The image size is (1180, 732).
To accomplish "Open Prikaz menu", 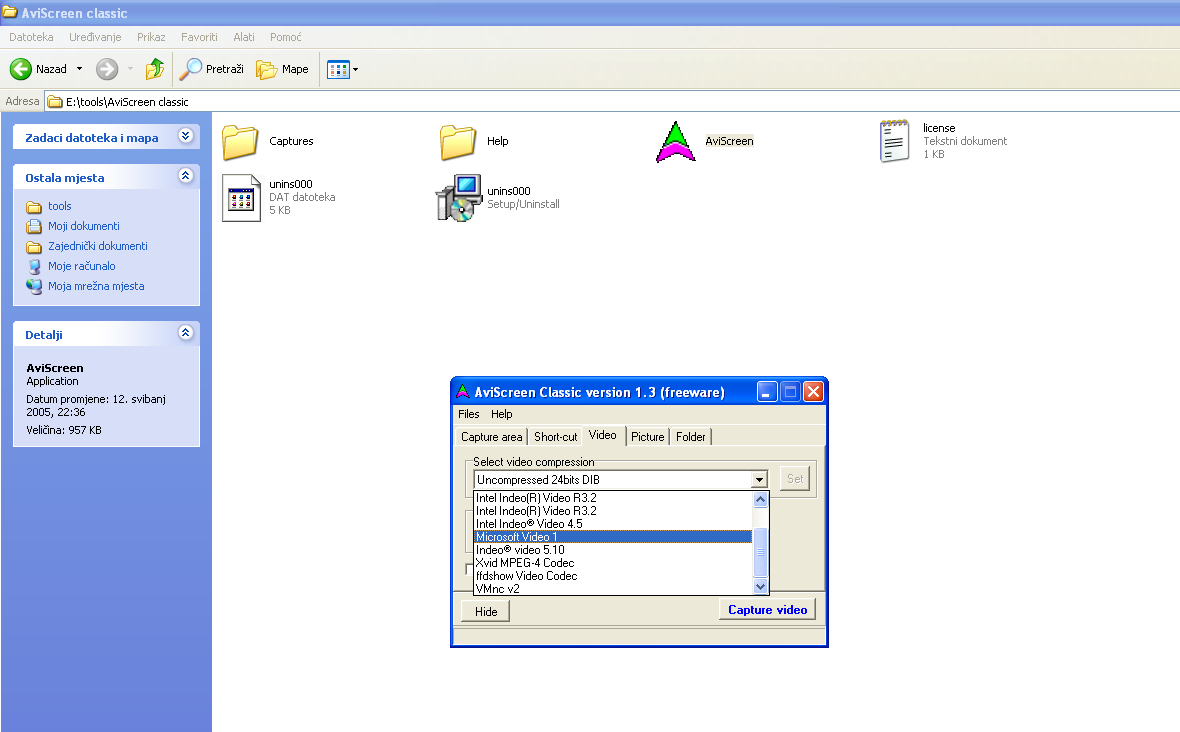I will pyautogui.click(x=151, y=37).
